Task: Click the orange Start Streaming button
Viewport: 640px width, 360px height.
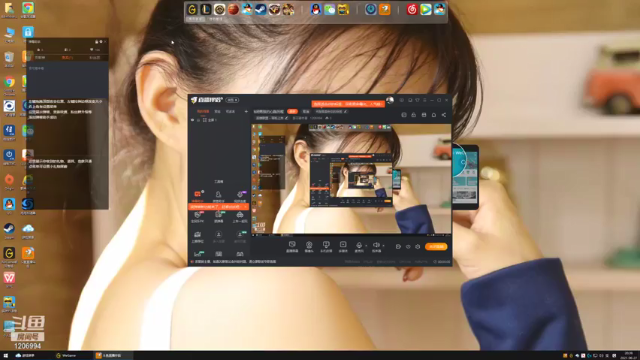Action: pos(436,247)
